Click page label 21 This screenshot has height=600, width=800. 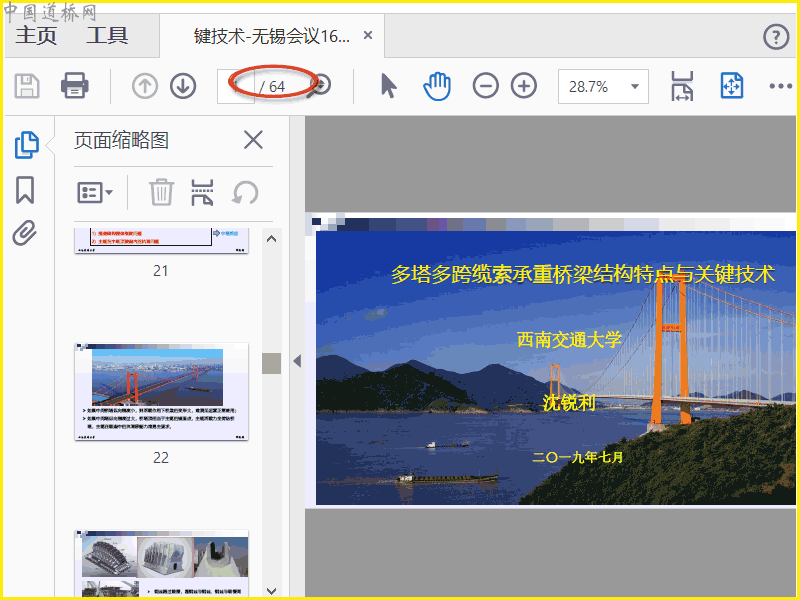pos(161,270)
